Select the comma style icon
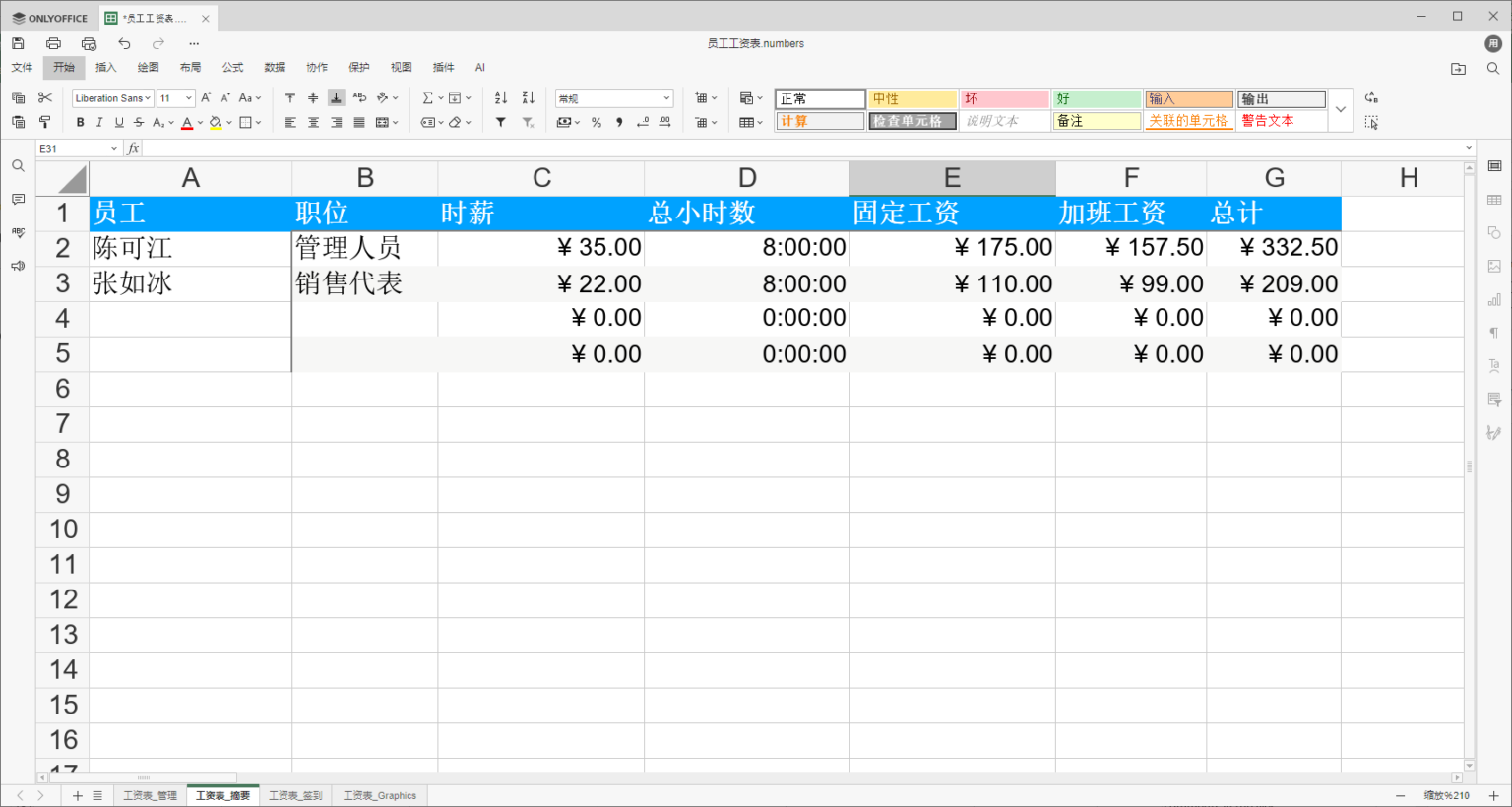 pos(619,122)
